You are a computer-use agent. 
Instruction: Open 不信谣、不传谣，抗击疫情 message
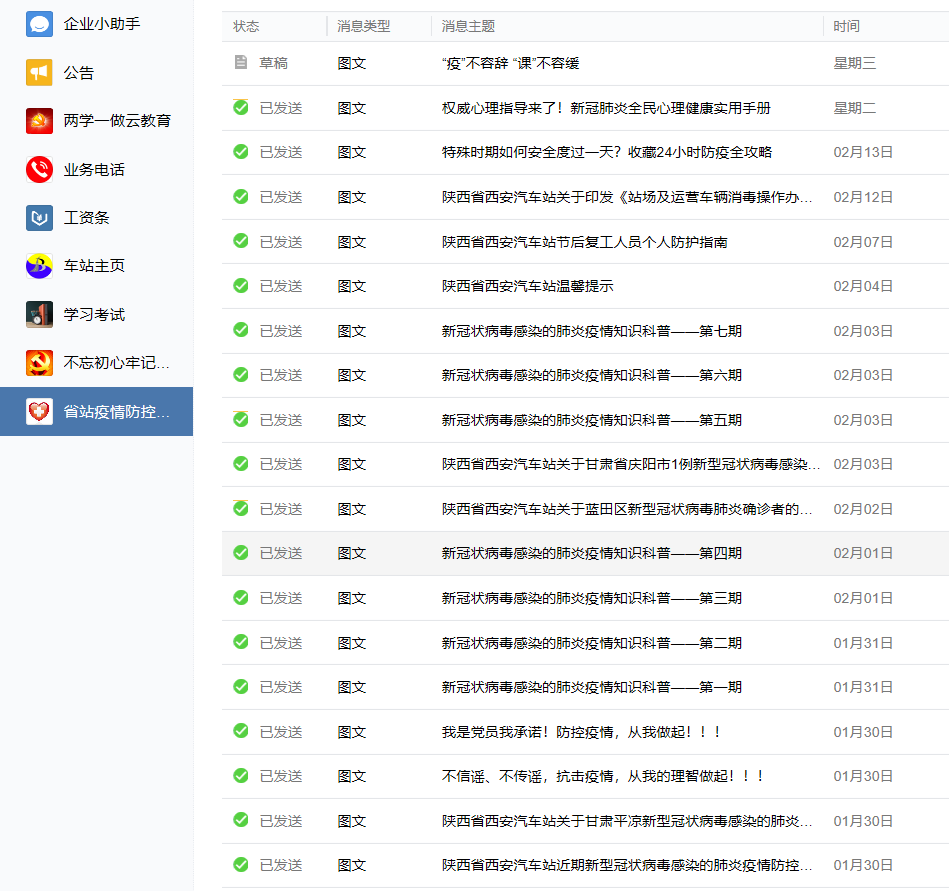(603, 776)
